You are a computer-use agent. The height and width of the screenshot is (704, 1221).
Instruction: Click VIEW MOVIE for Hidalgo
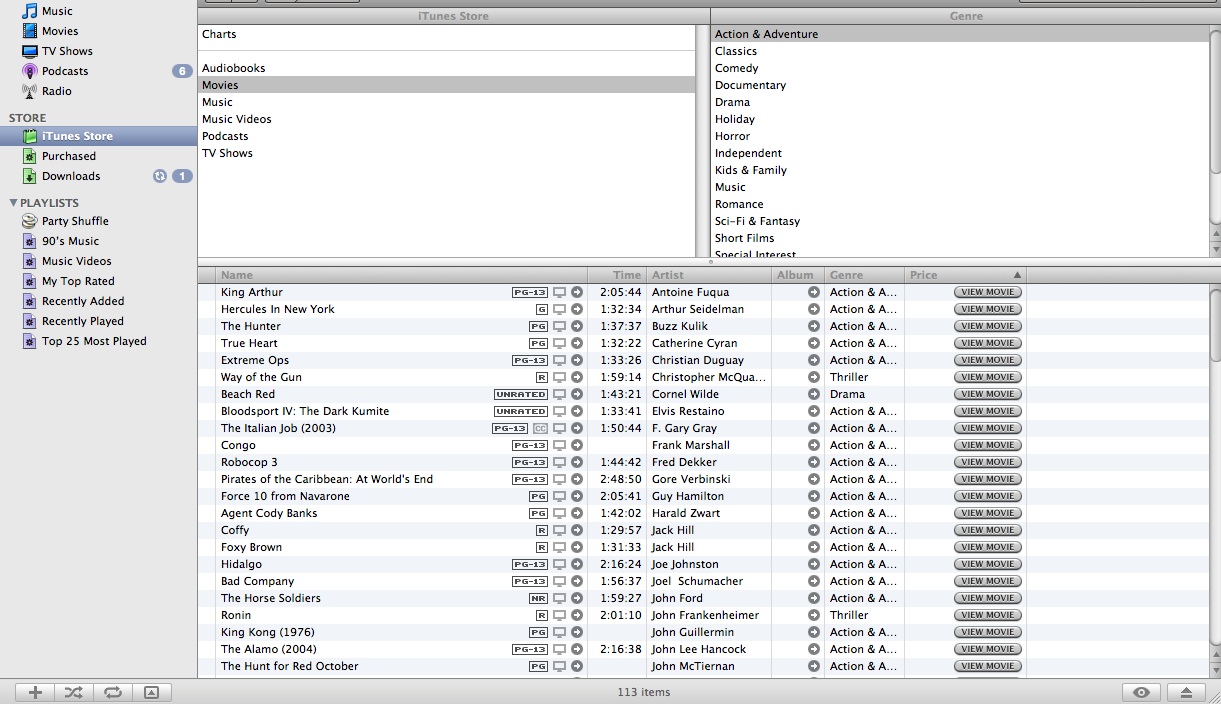coord(987,564)
